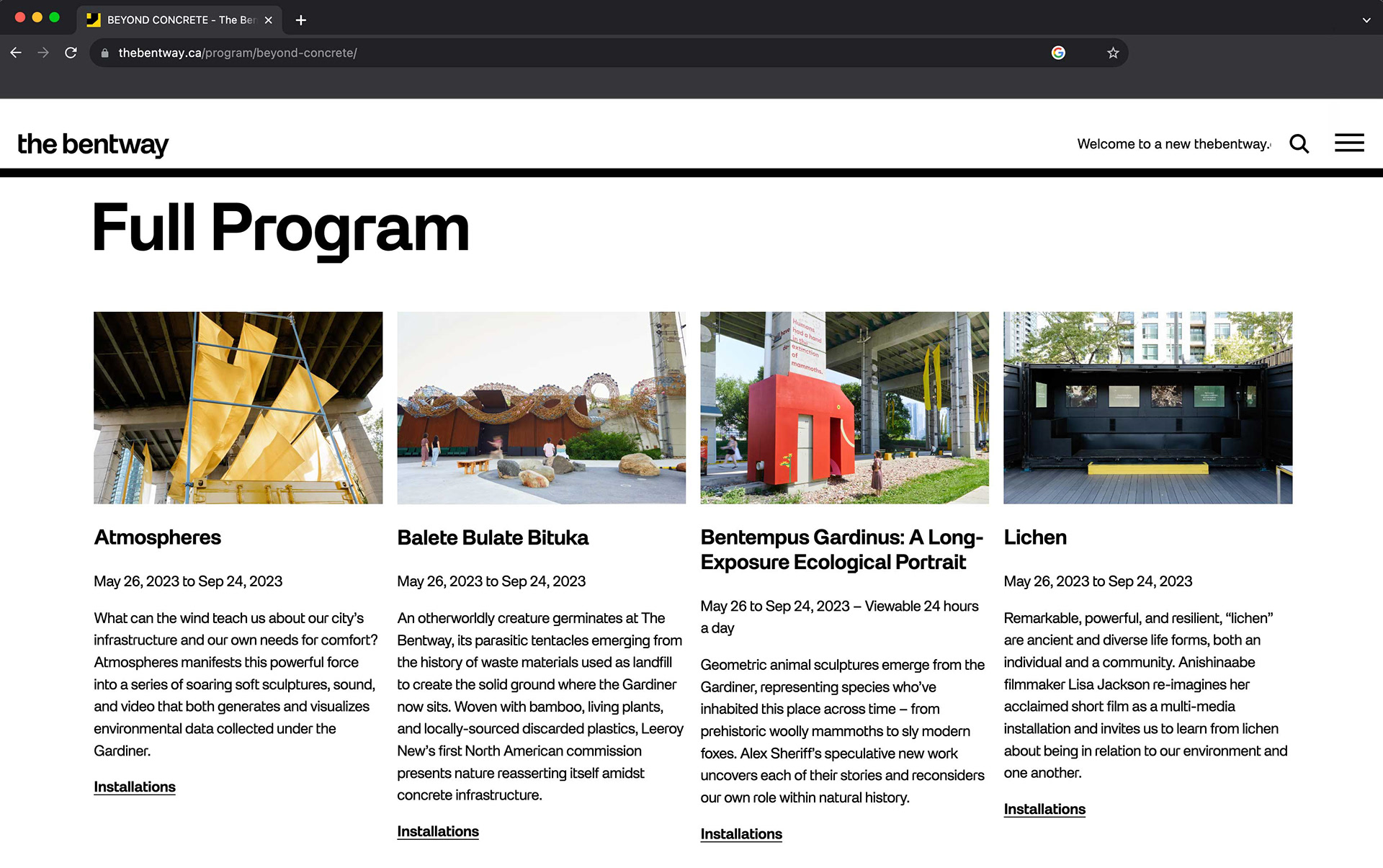Open the site search magnifier
The image size is (1383, 868).
[x=1299, y=144]
